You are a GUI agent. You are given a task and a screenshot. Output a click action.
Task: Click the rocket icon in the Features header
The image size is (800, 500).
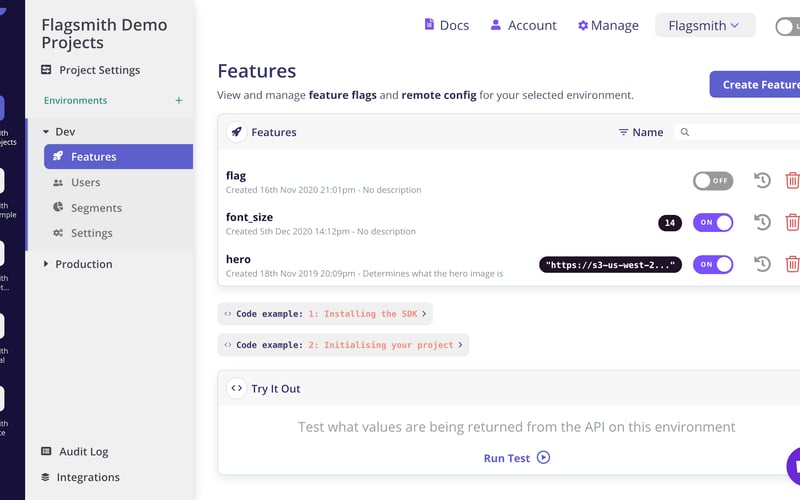[237, 132]
